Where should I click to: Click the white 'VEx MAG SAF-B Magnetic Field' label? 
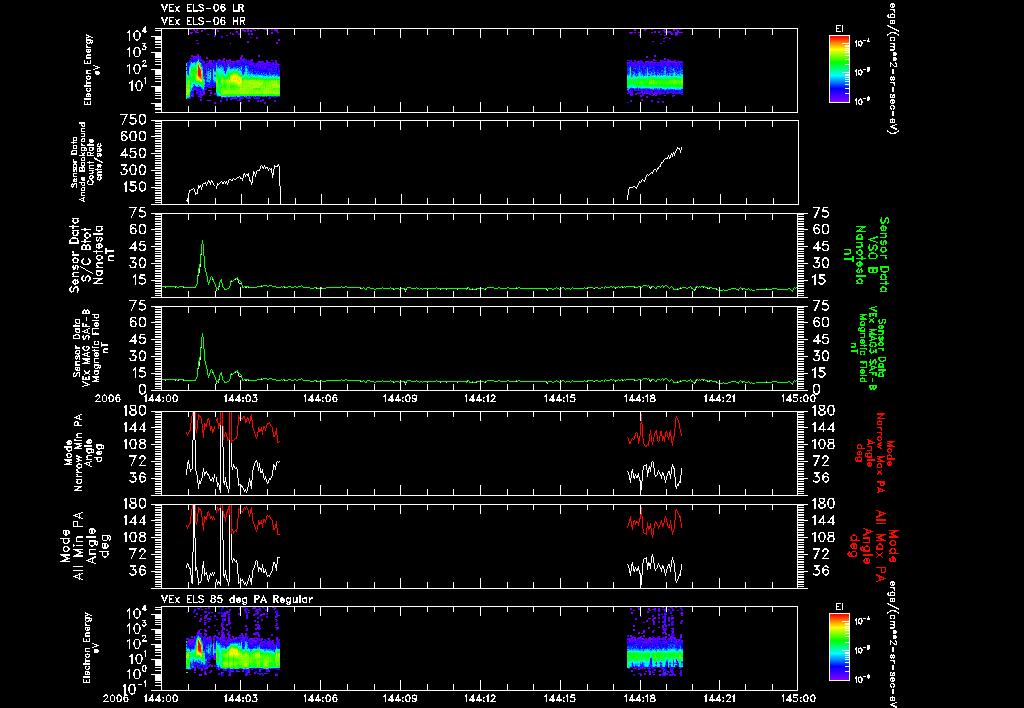91,347
